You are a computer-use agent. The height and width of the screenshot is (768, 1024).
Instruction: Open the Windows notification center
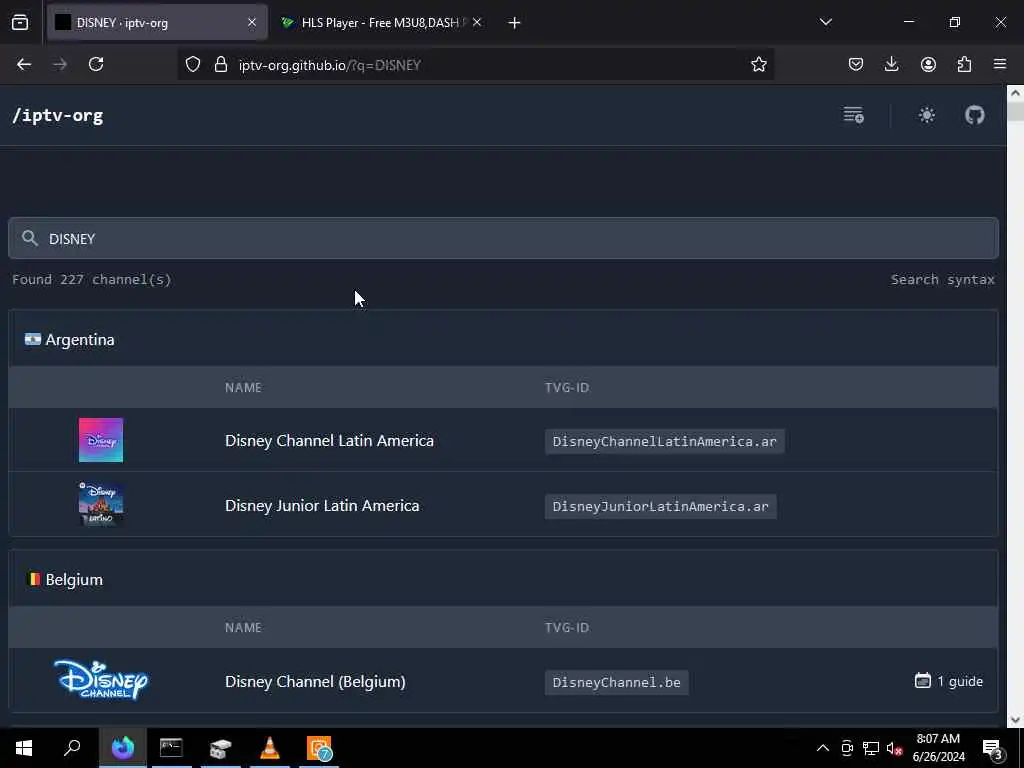coord(992,748)
